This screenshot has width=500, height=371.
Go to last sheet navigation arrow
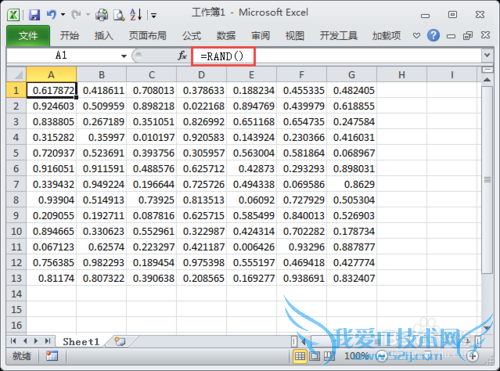[47, 341]
